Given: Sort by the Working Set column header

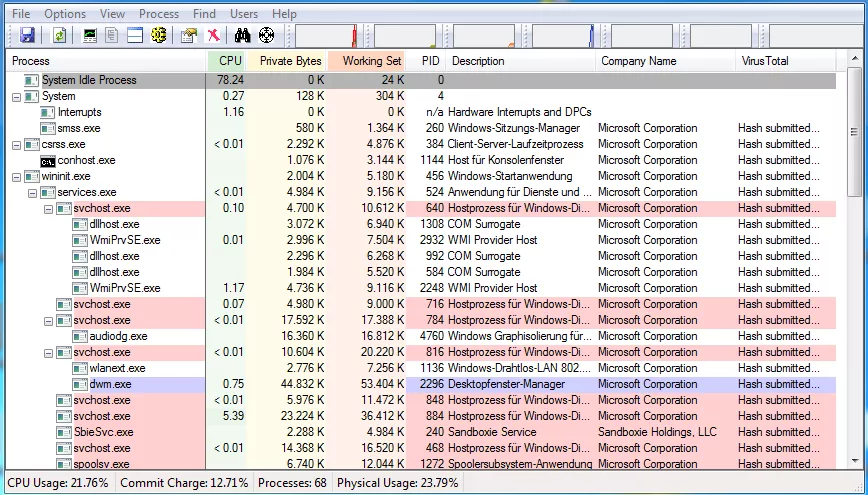Looking at the screenshot, I should [370, 61].
